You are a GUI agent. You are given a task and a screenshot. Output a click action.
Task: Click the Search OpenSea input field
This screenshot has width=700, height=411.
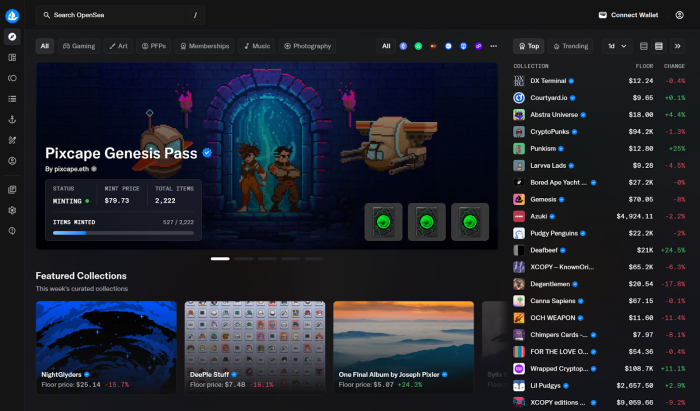[121, 15]
